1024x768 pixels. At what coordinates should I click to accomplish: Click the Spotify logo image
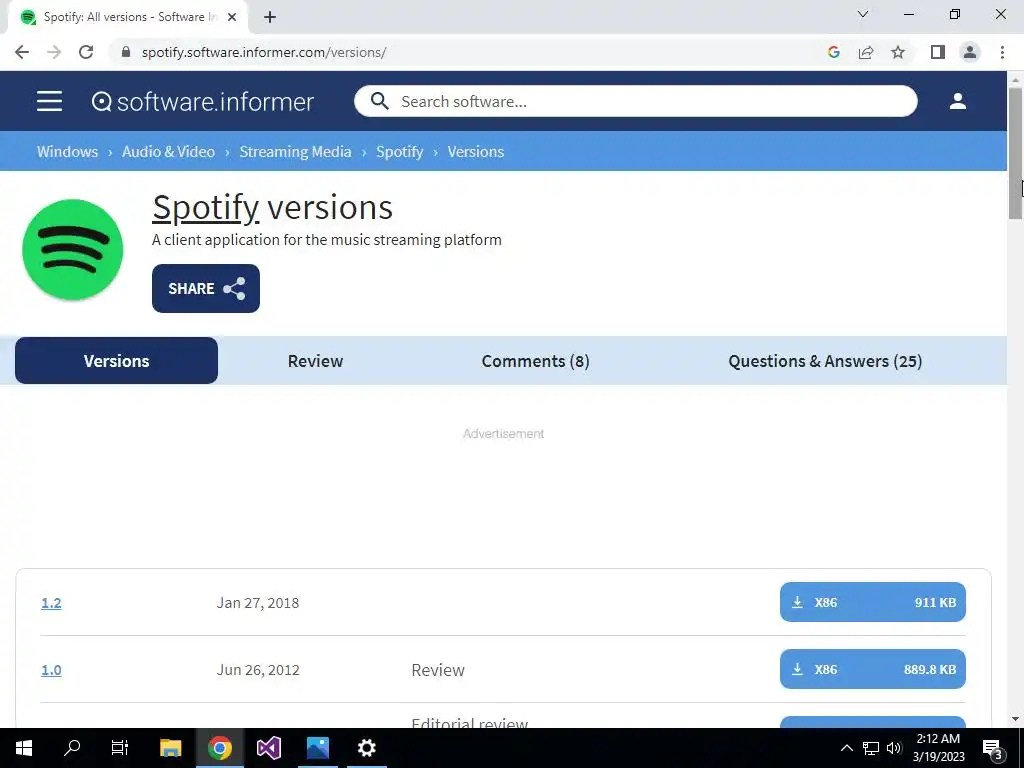pos(72,249)
